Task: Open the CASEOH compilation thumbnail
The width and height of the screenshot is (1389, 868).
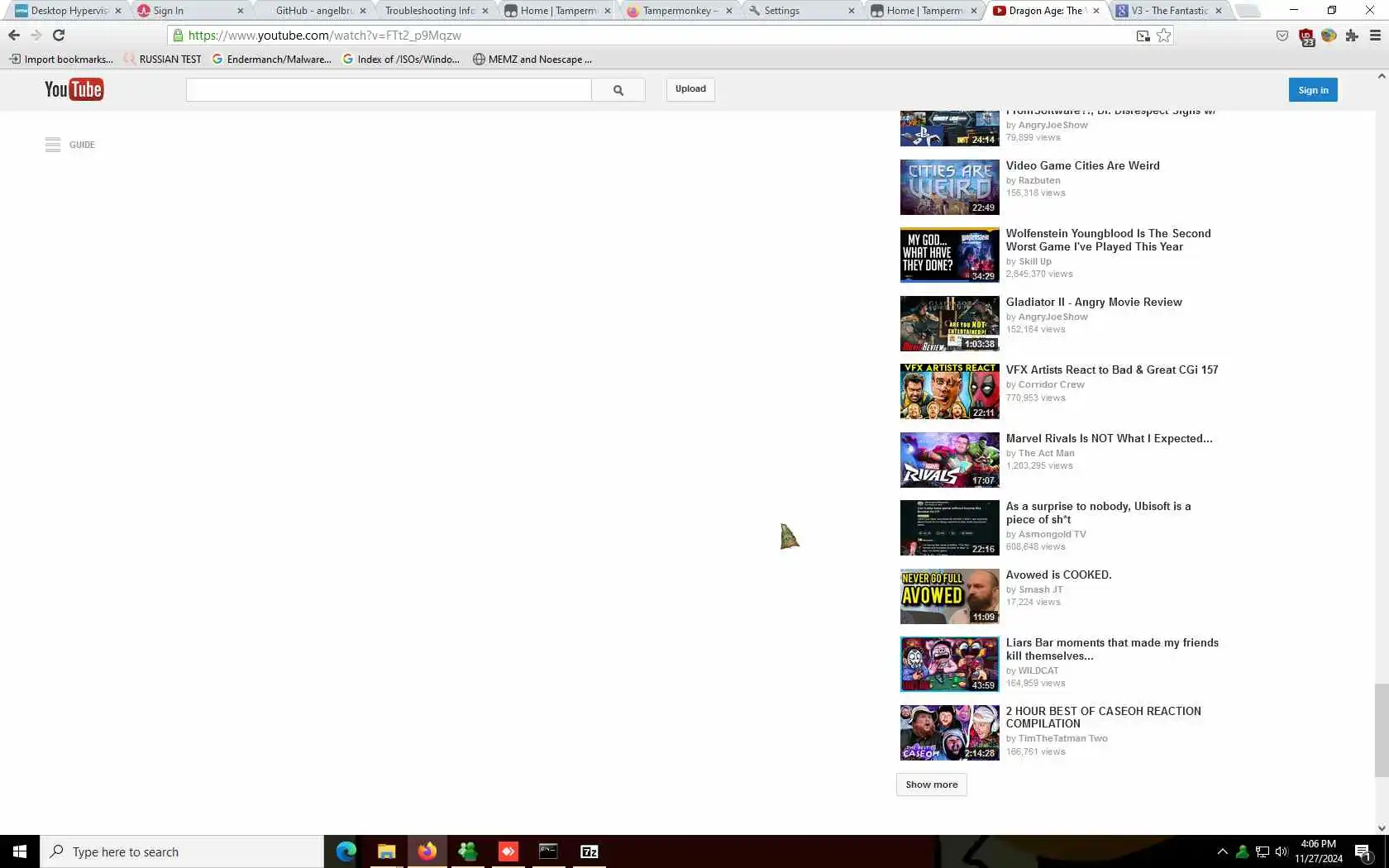Action: pyautogui.click(x=950, y=732)
